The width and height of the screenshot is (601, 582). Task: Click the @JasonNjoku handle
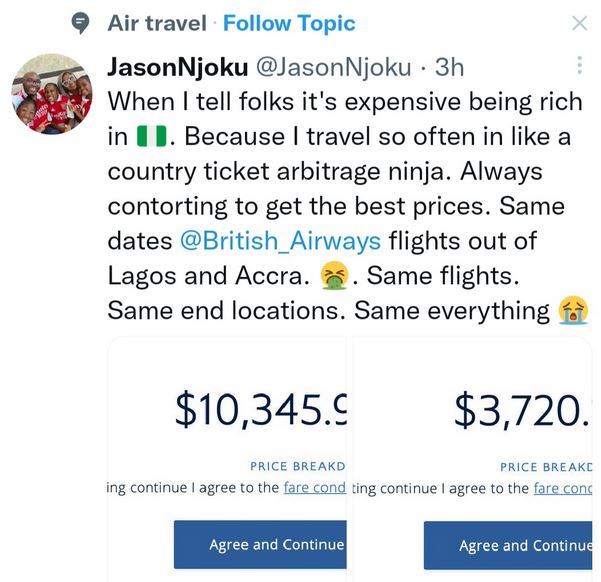click(335, 67)
